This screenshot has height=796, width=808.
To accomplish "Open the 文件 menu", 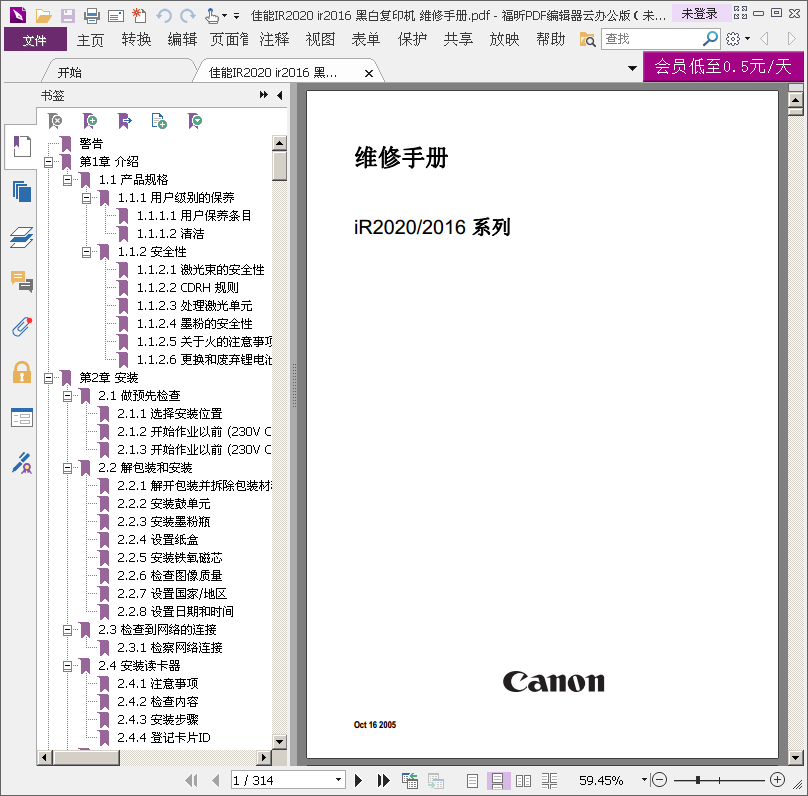I will coord(35,40).
